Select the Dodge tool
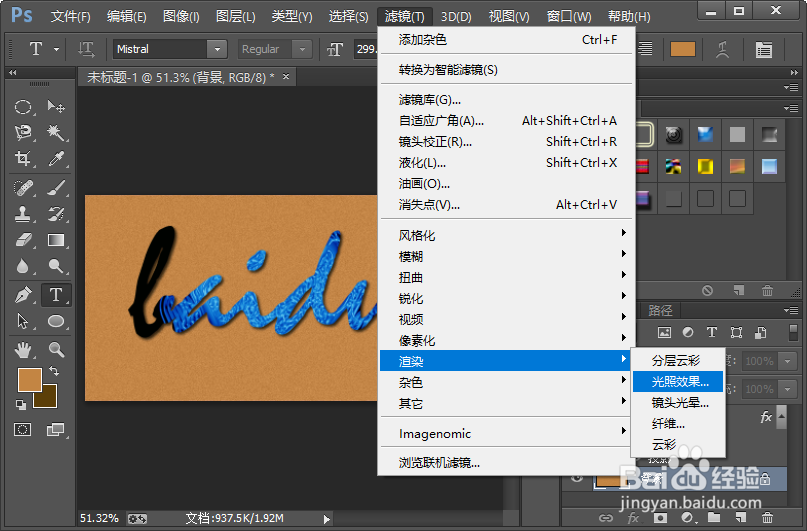 pos(56,266)
